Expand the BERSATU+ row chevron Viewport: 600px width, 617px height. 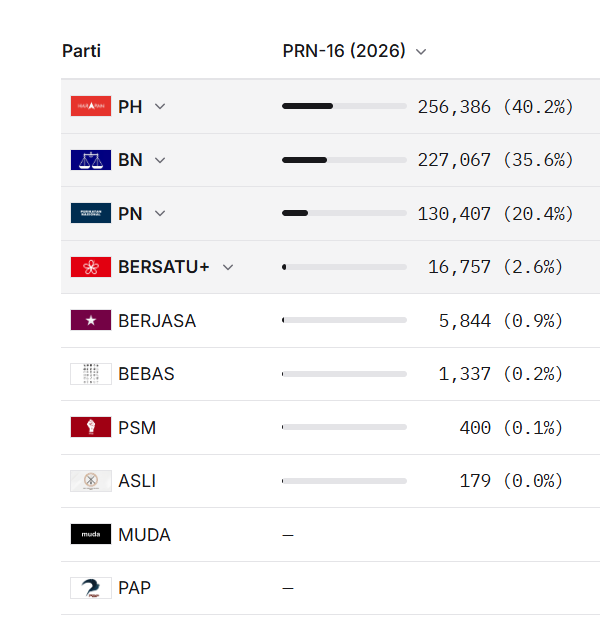coord(228,268)
